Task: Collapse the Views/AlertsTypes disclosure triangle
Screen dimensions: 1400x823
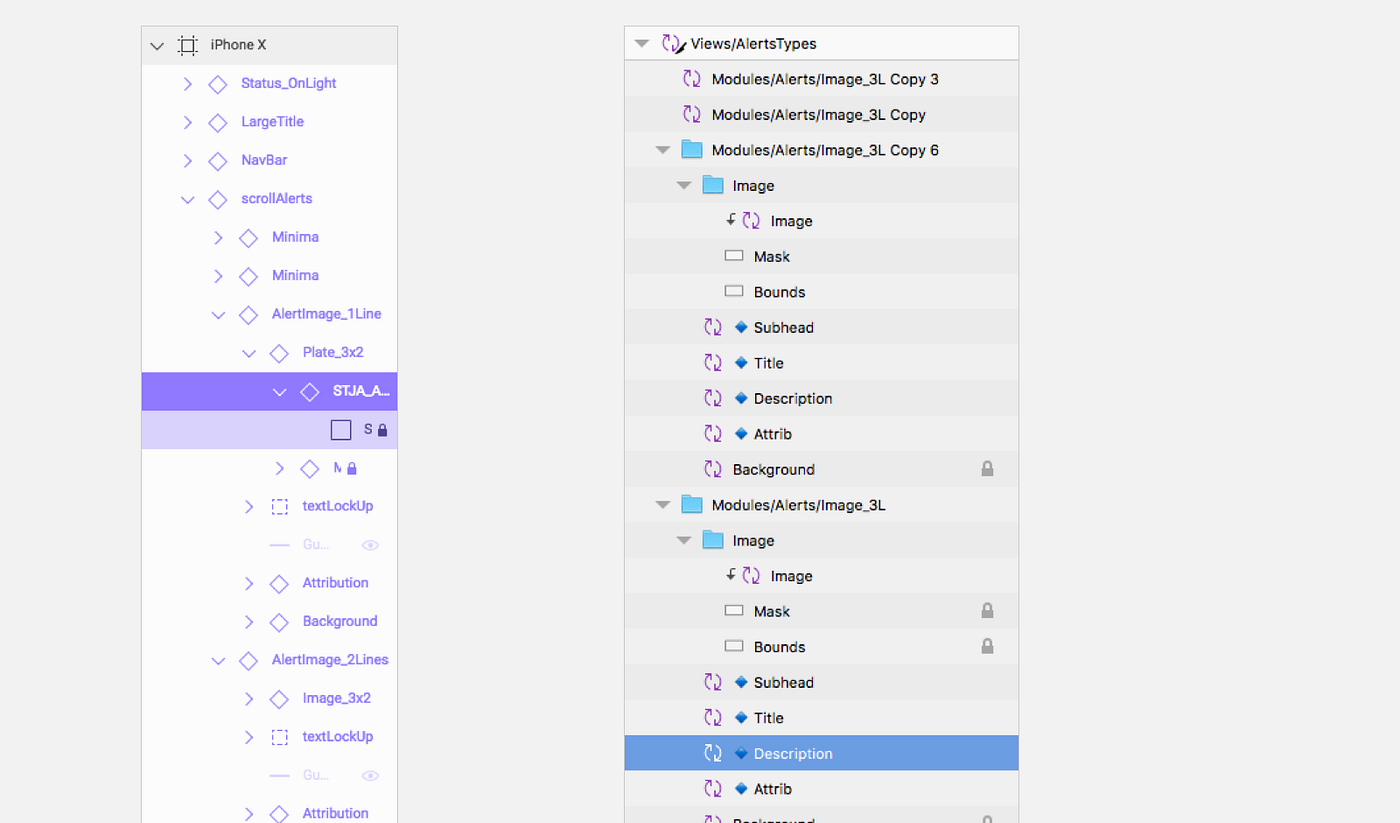Action: [642, 44]
